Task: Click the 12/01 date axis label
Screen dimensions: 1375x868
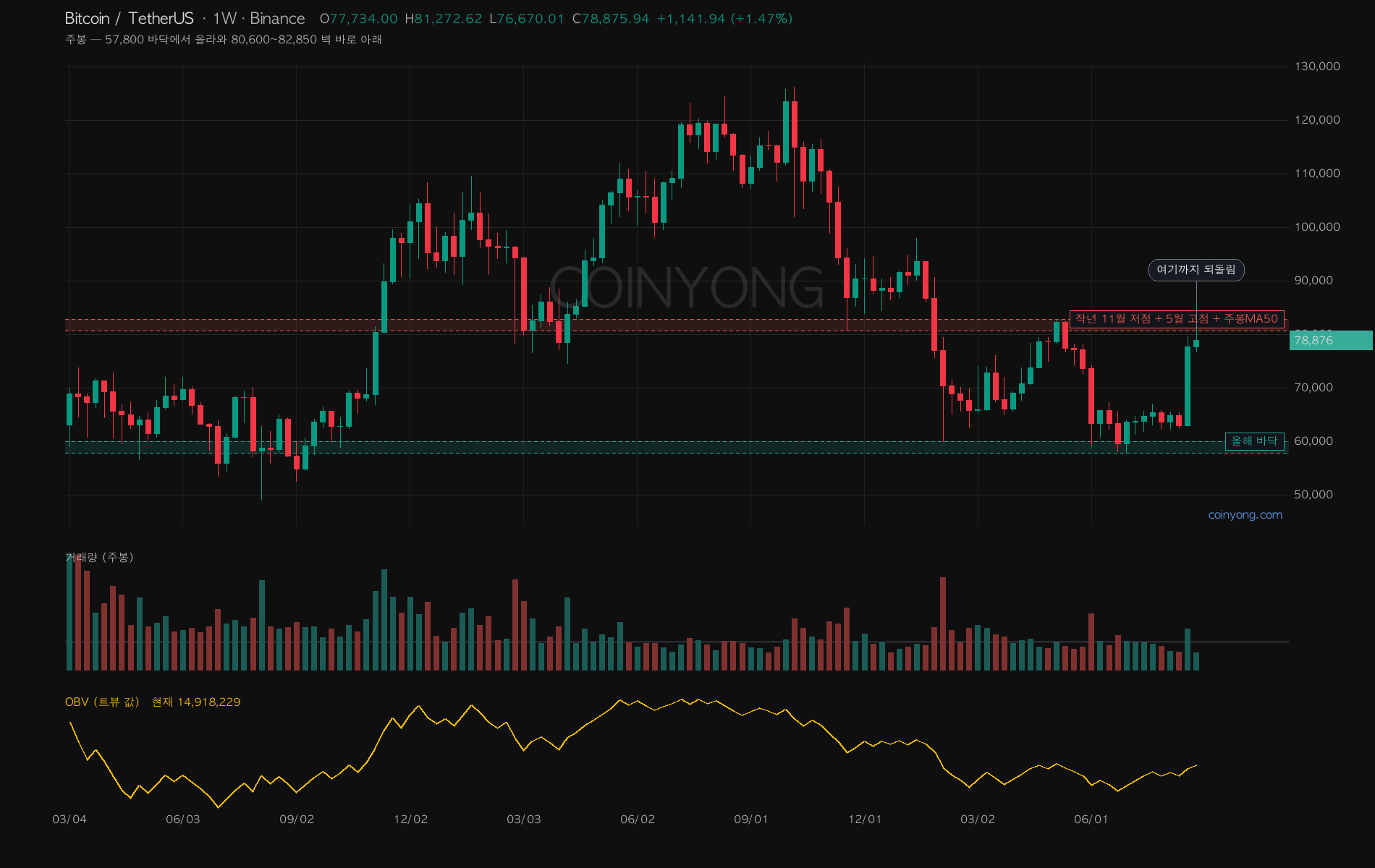Action: point(865,820)
